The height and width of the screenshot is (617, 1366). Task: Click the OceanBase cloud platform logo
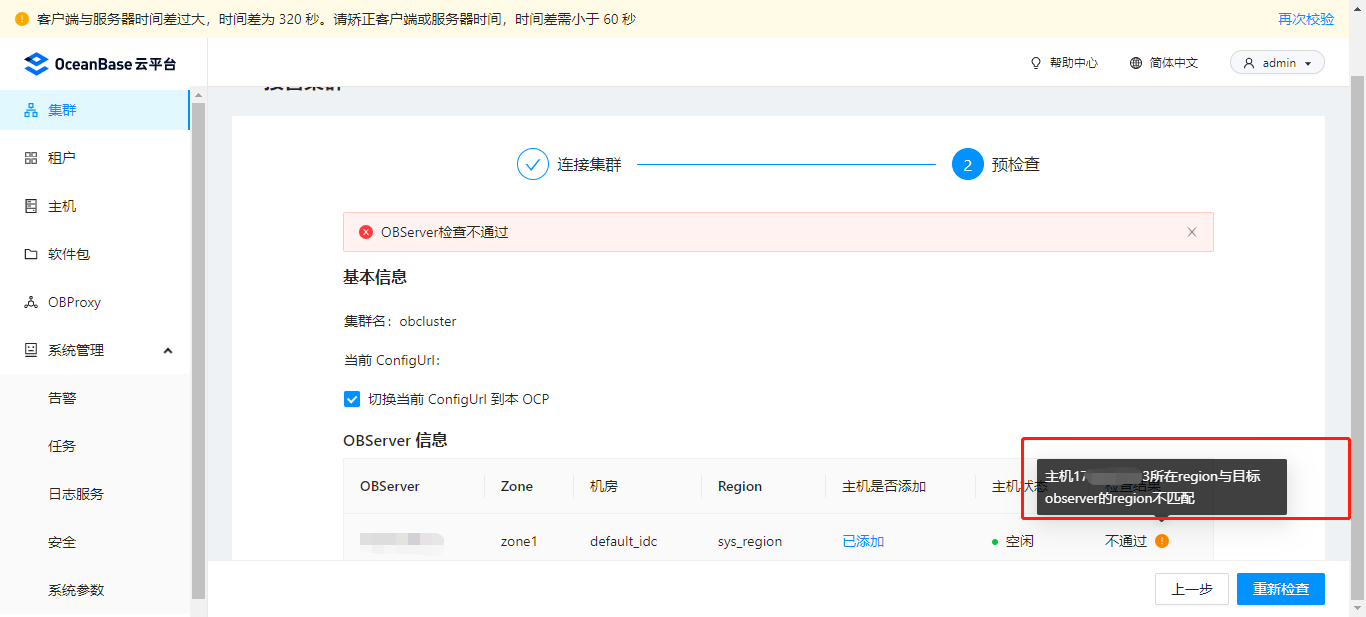100,64
